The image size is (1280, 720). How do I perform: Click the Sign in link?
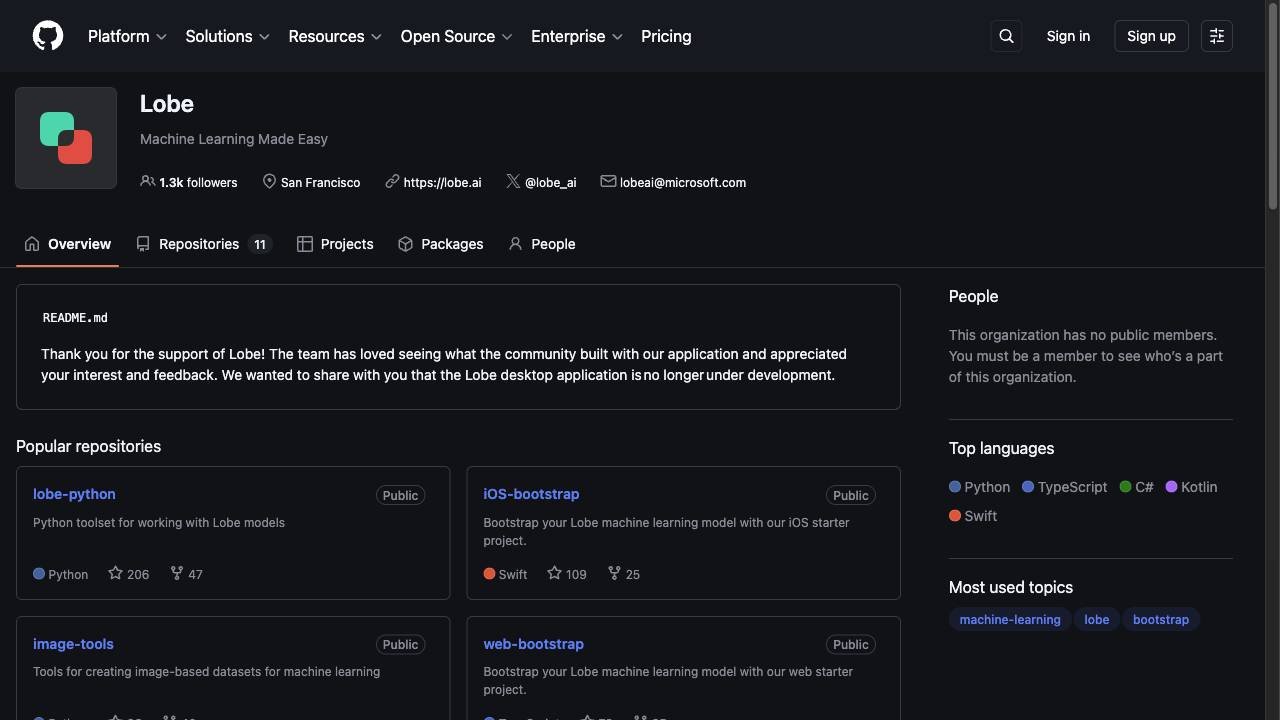(x=1068, y=36)
